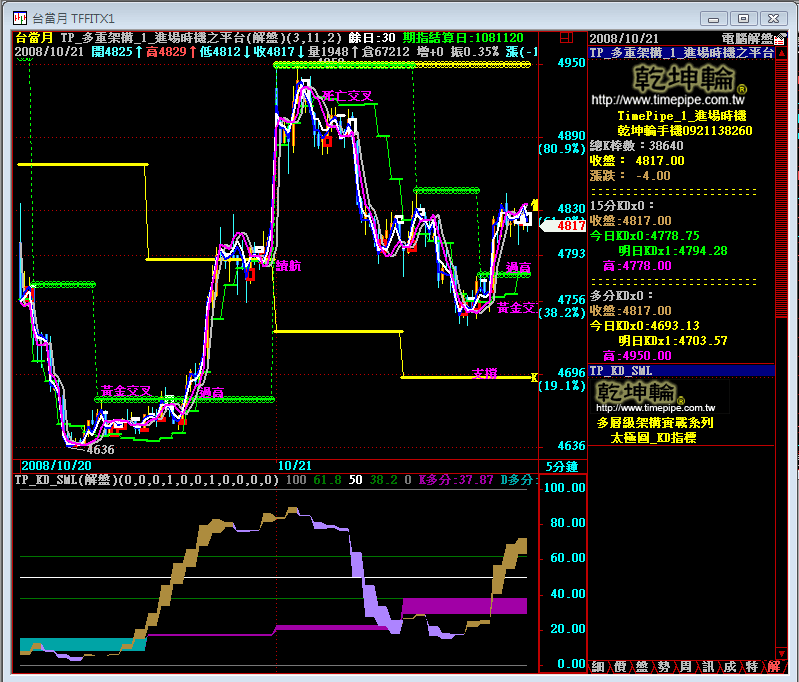
Task: Click the 收4817 close price value
Action: [274, 51]
